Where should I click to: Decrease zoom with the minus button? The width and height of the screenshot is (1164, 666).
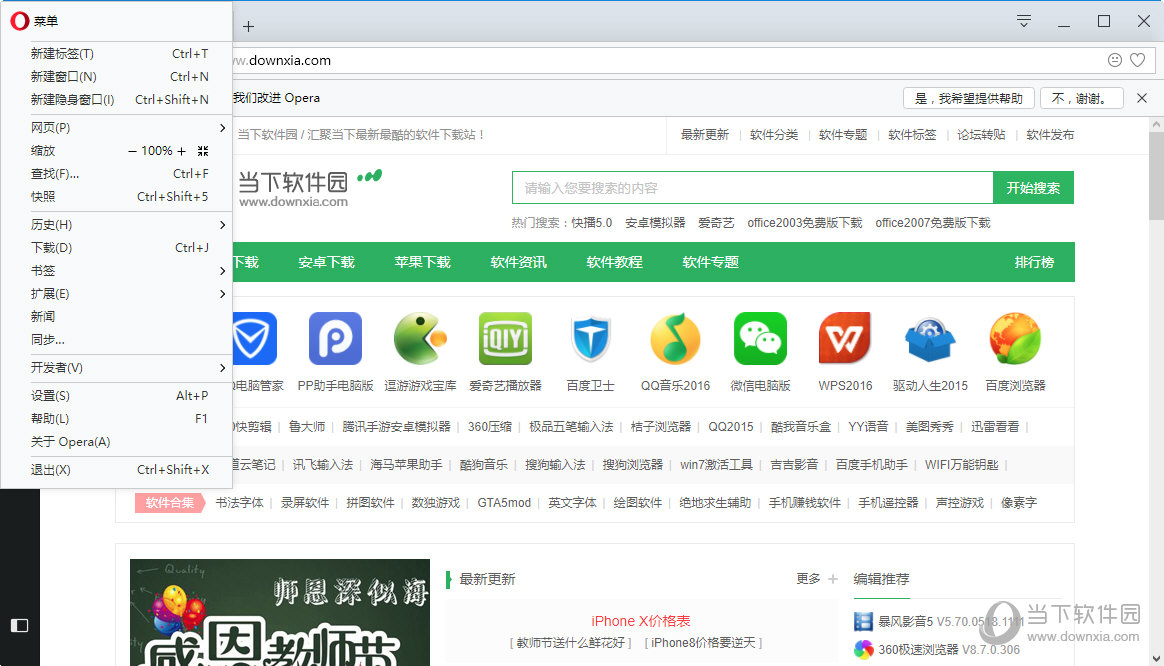pyautogui.click(x=132, y=151)
